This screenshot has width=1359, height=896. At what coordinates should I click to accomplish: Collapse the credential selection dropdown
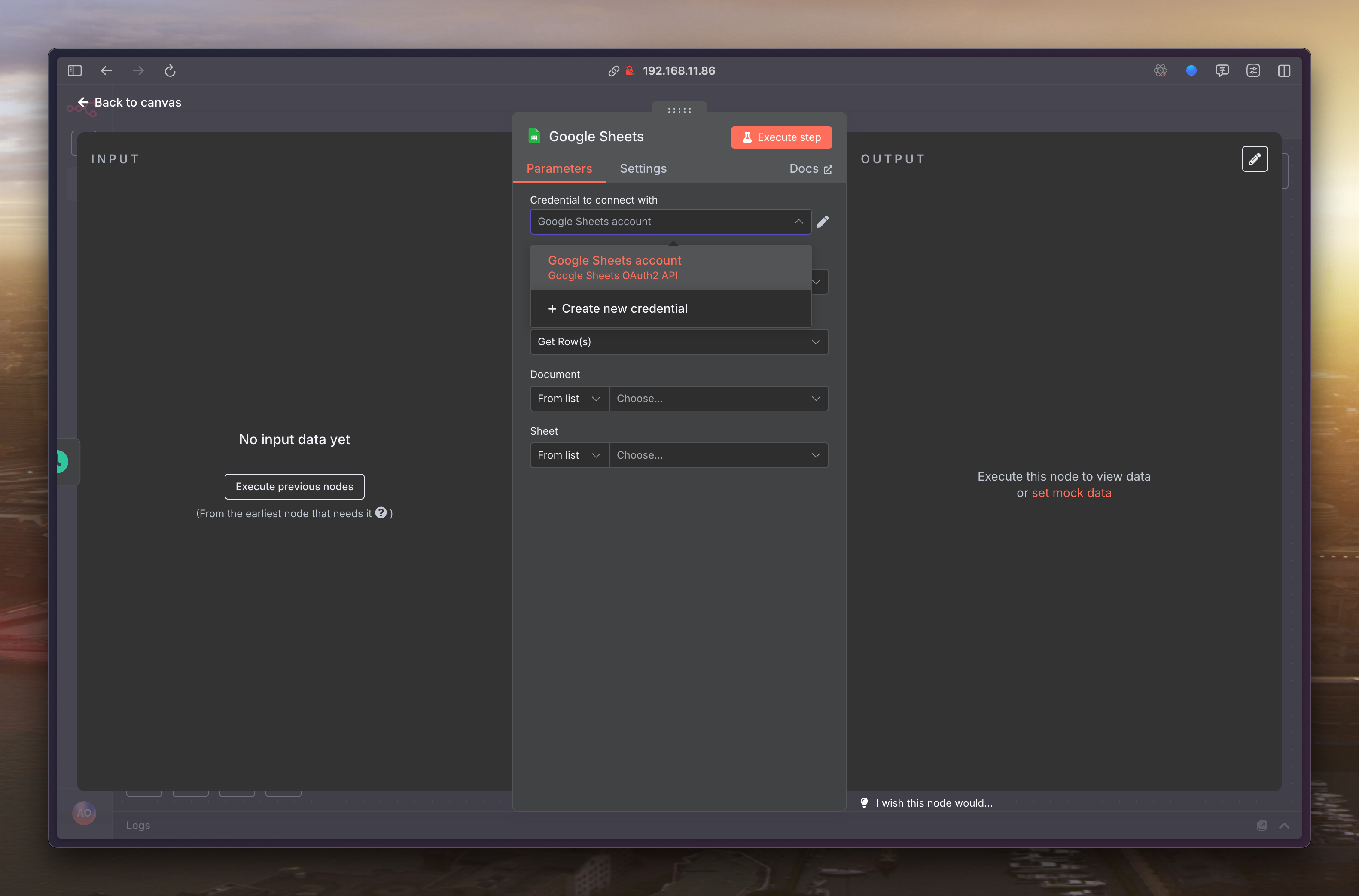798,222
